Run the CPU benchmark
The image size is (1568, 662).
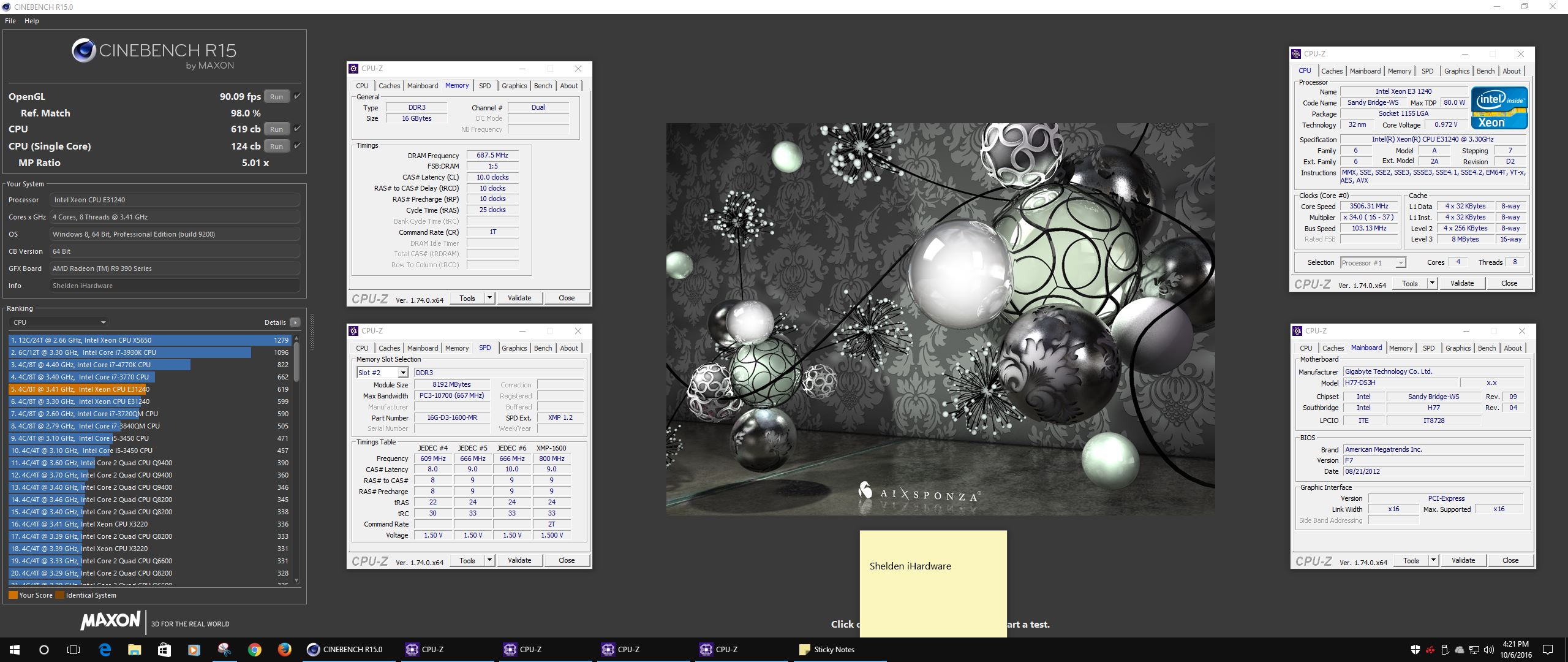click(277, 129)
